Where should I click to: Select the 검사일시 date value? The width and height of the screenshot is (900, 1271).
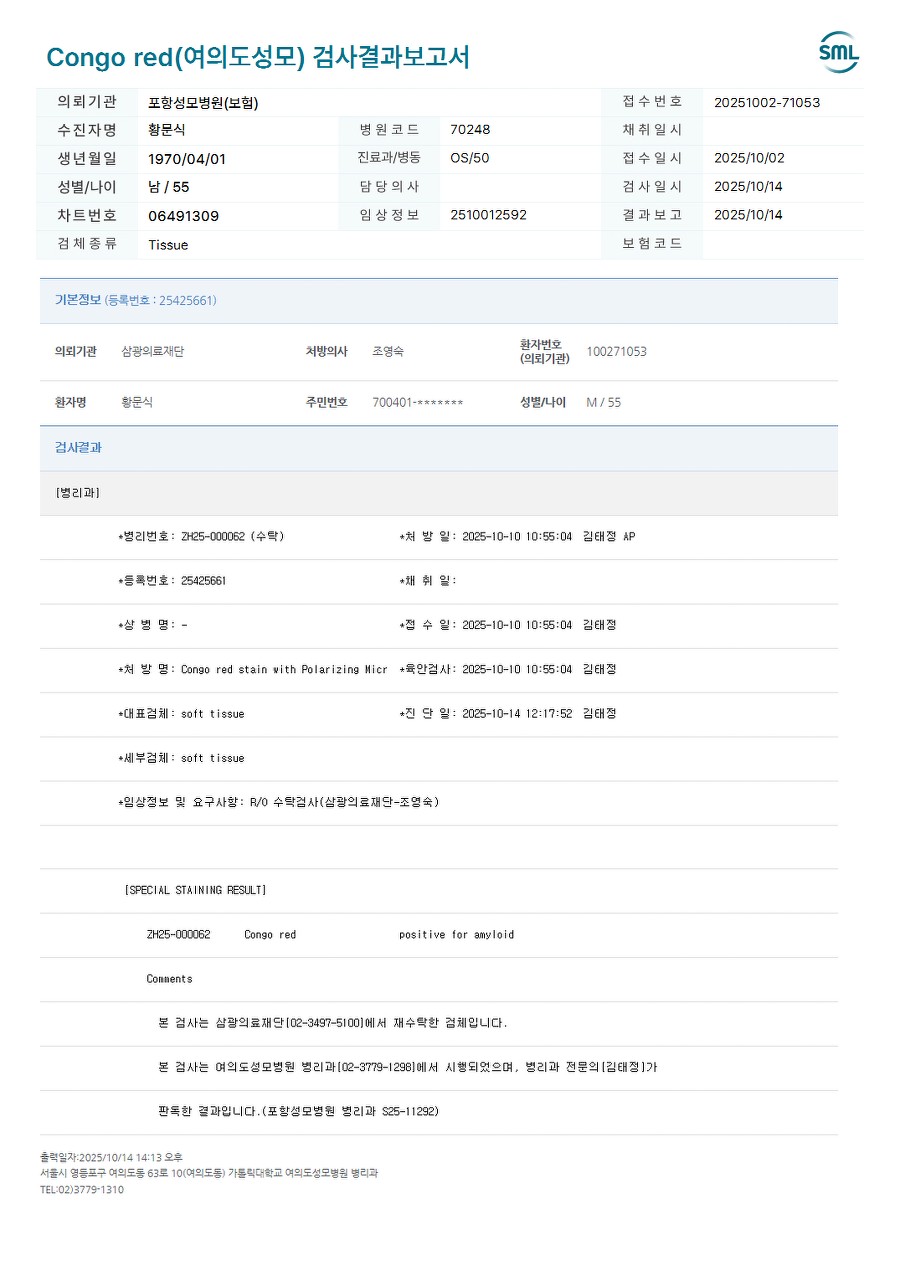(x=749, y=187)
